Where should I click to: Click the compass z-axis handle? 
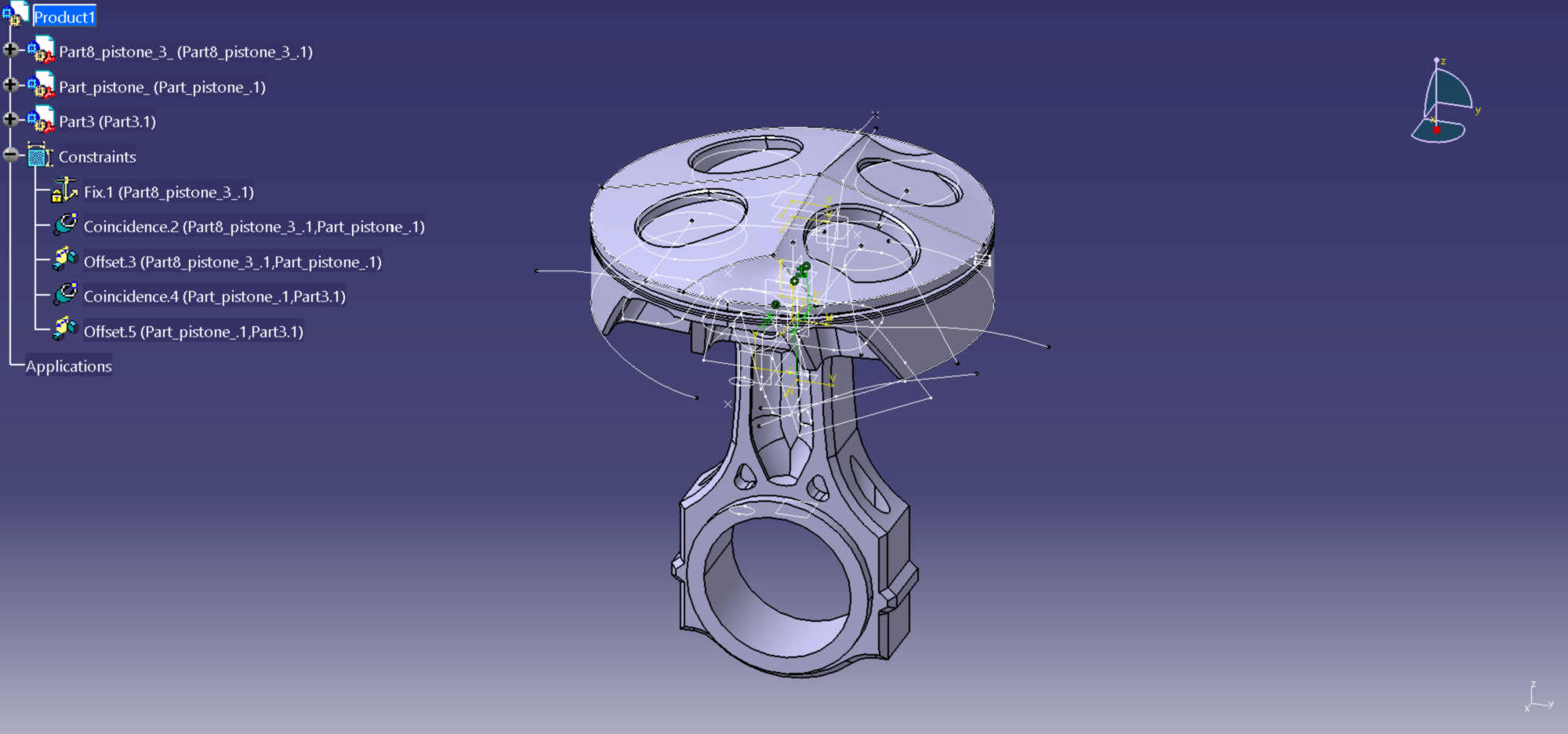tap(1437, 60)
